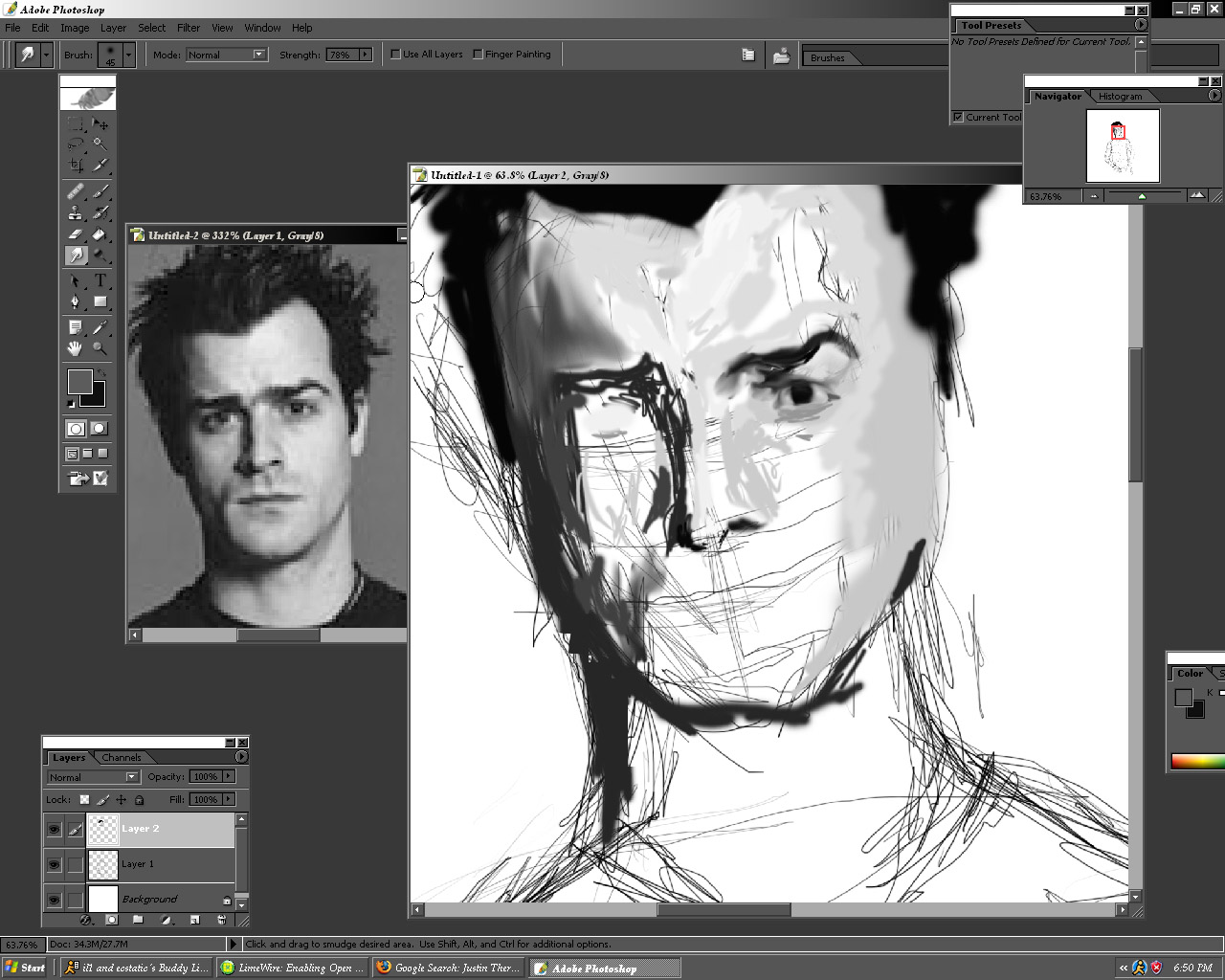Click the Navigator preview thumbnail
Screen dimensions: 1225x980
point(1123,145)
